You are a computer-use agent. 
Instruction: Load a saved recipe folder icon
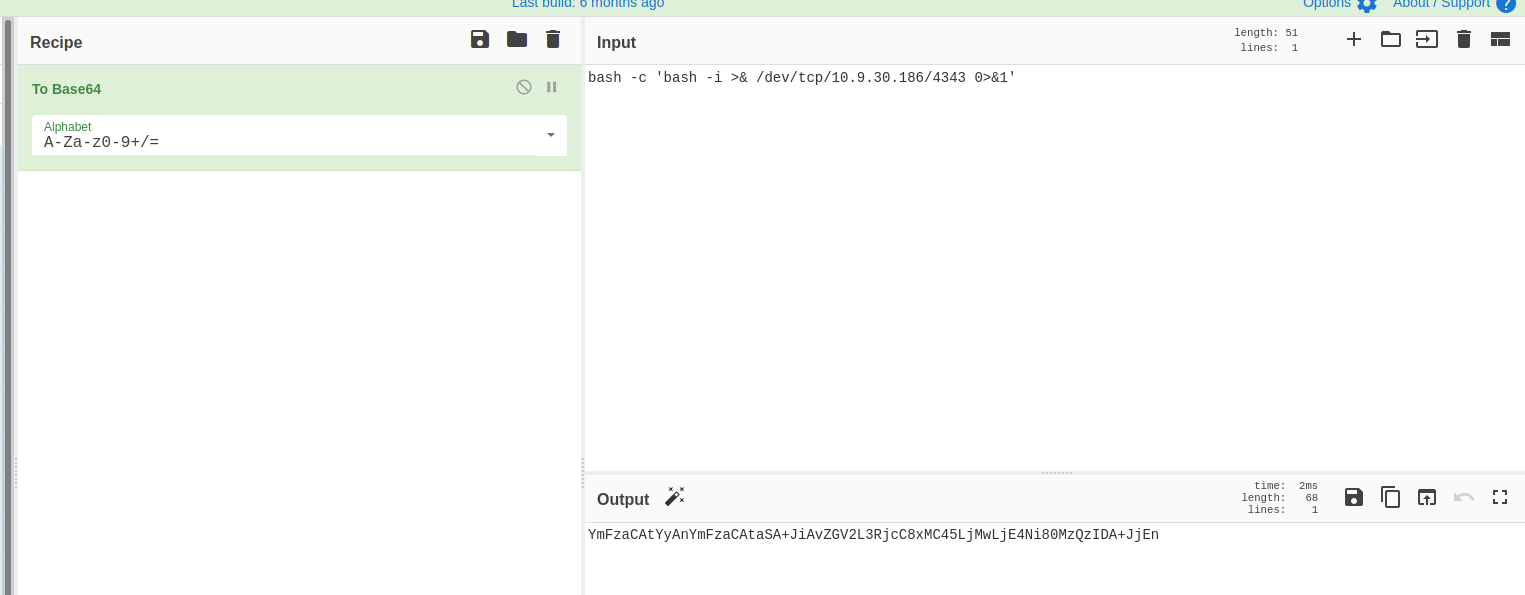pos(517,39)
